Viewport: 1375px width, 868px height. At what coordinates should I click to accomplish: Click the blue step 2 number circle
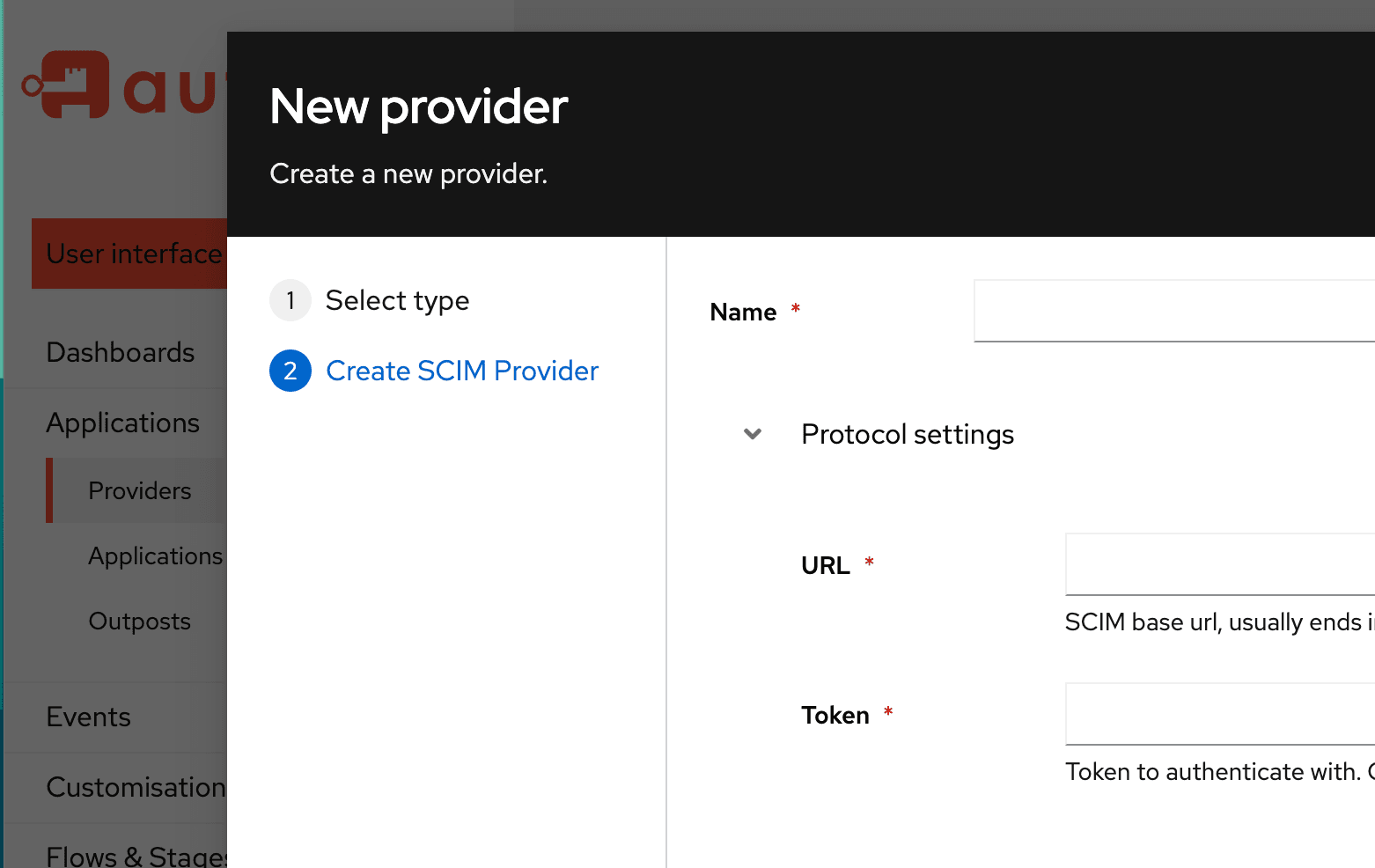pos(290,371)
